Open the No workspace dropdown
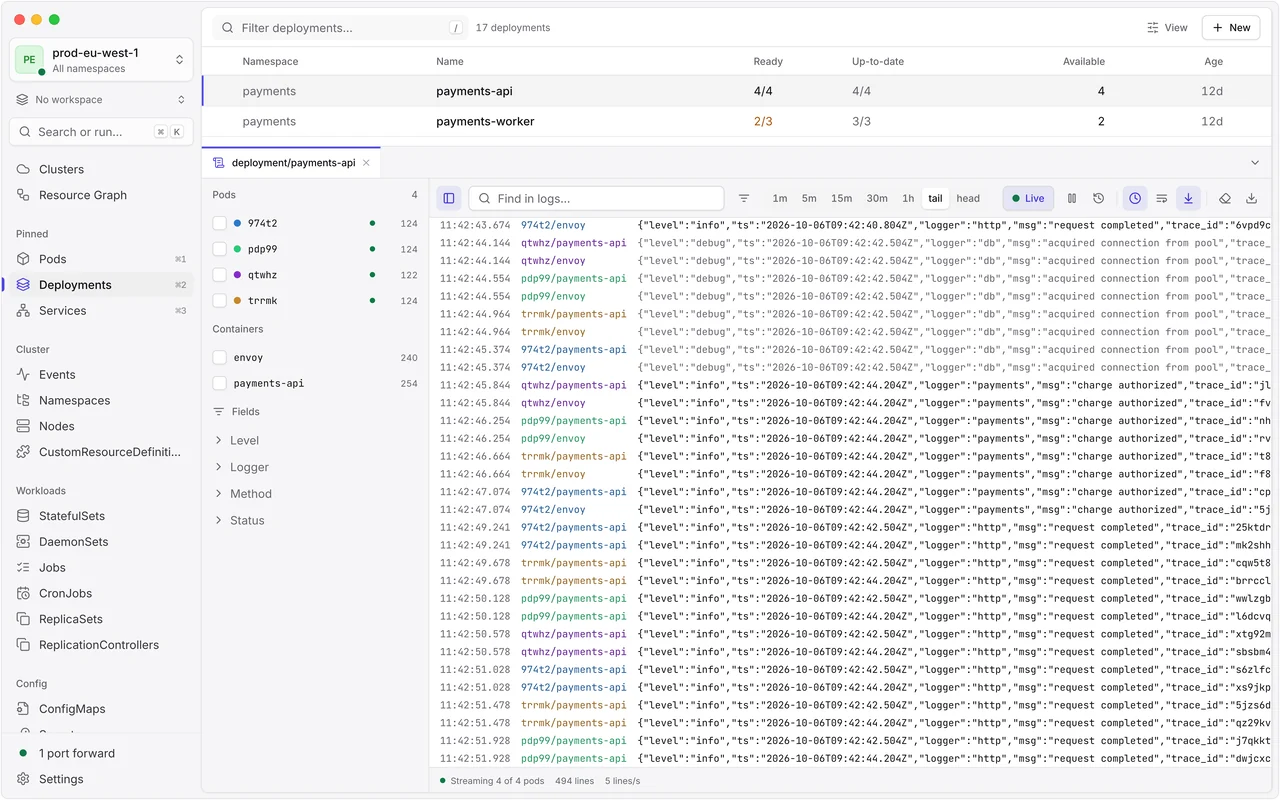The height and width of the screenshot is (800, 1280). tap(101, 100)
